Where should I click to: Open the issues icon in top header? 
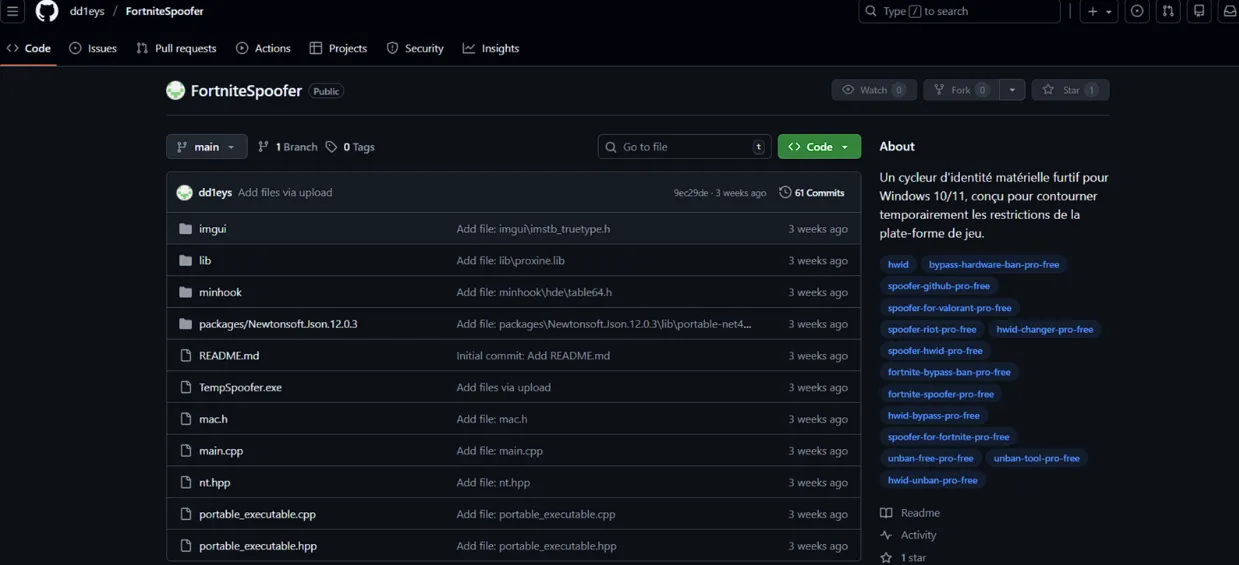pos(1137,11)
